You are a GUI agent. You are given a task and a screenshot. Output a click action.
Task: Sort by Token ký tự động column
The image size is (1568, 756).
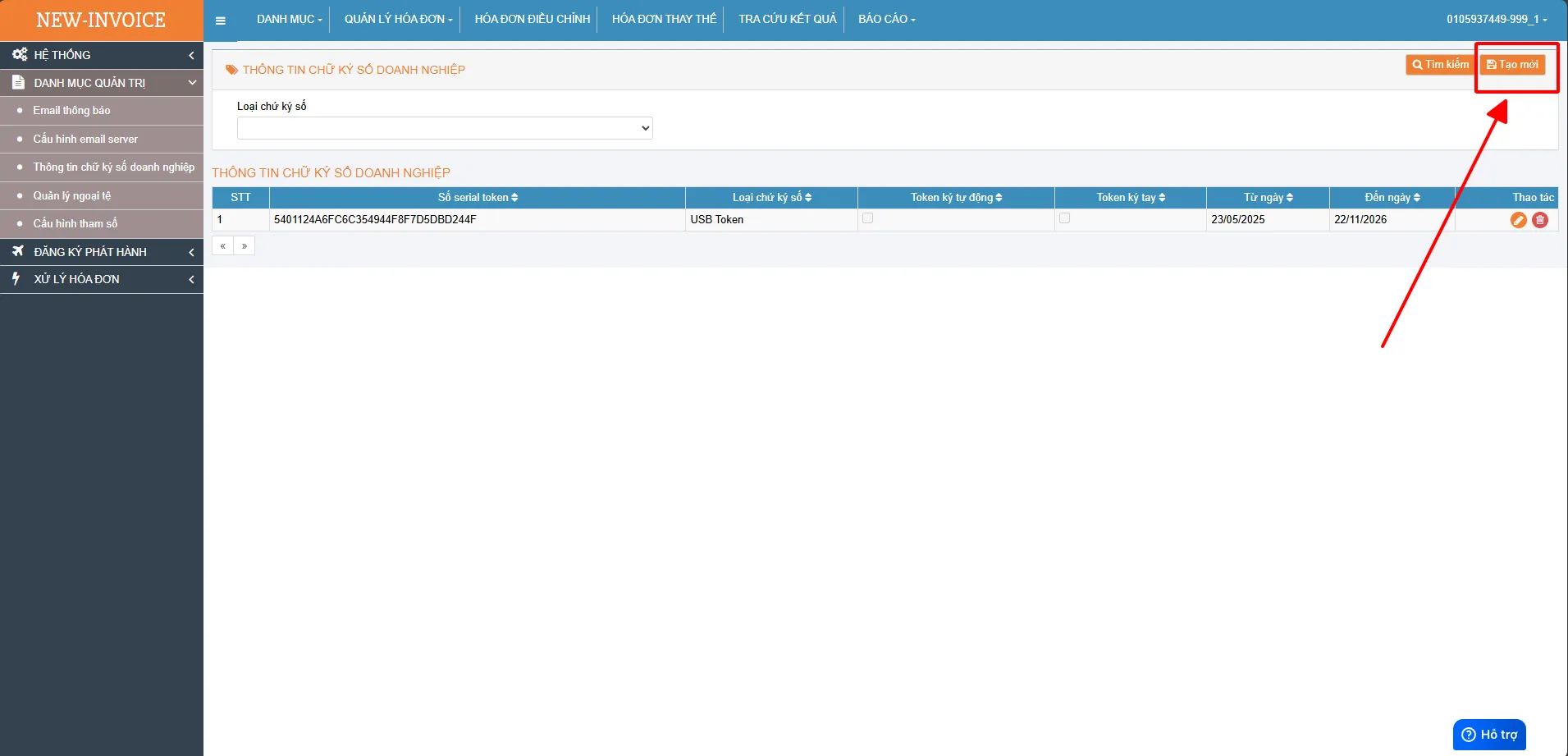956,198
